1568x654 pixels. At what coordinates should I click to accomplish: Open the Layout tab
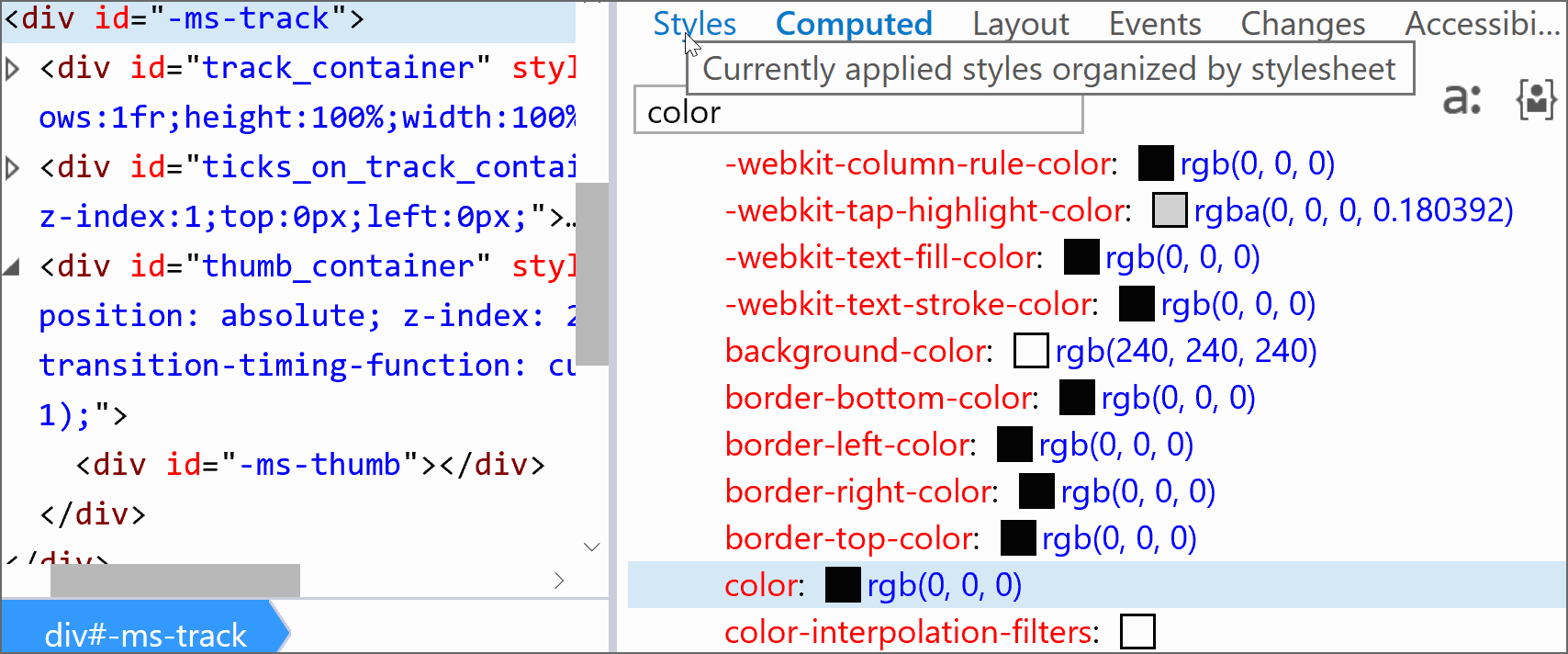point(1020,24)
